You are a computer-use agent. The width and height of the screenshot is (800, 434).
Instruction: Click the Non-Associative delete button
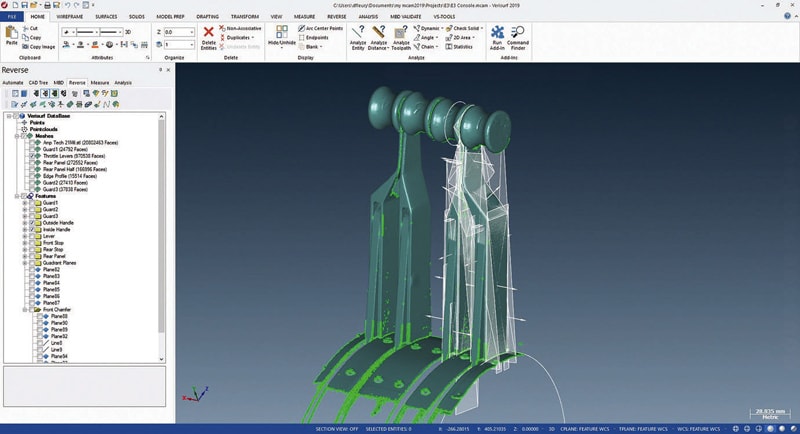[x=240, y=29]
